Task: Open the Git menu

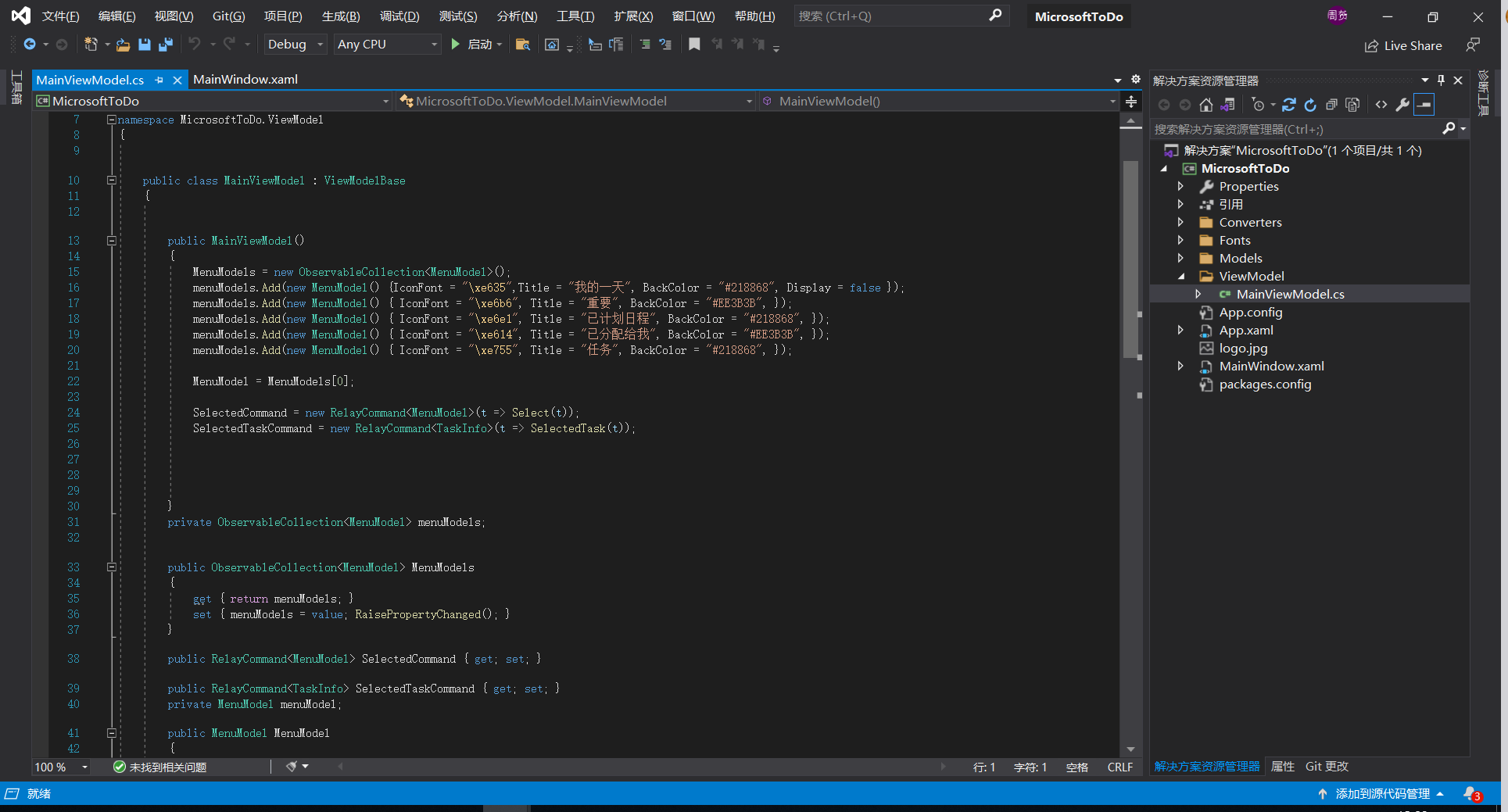Action: [227, 16]
